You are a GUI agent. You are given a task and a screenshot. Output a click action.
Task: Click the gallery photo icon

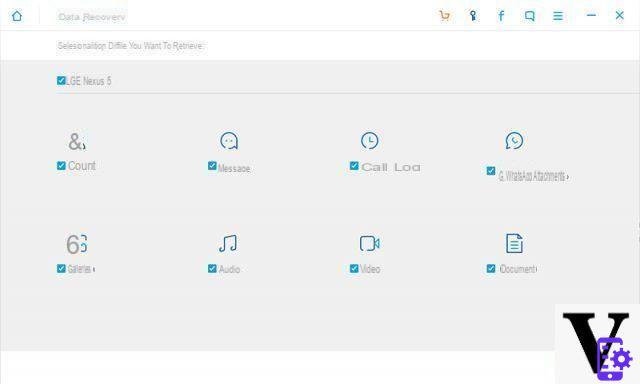click(77, 244)
